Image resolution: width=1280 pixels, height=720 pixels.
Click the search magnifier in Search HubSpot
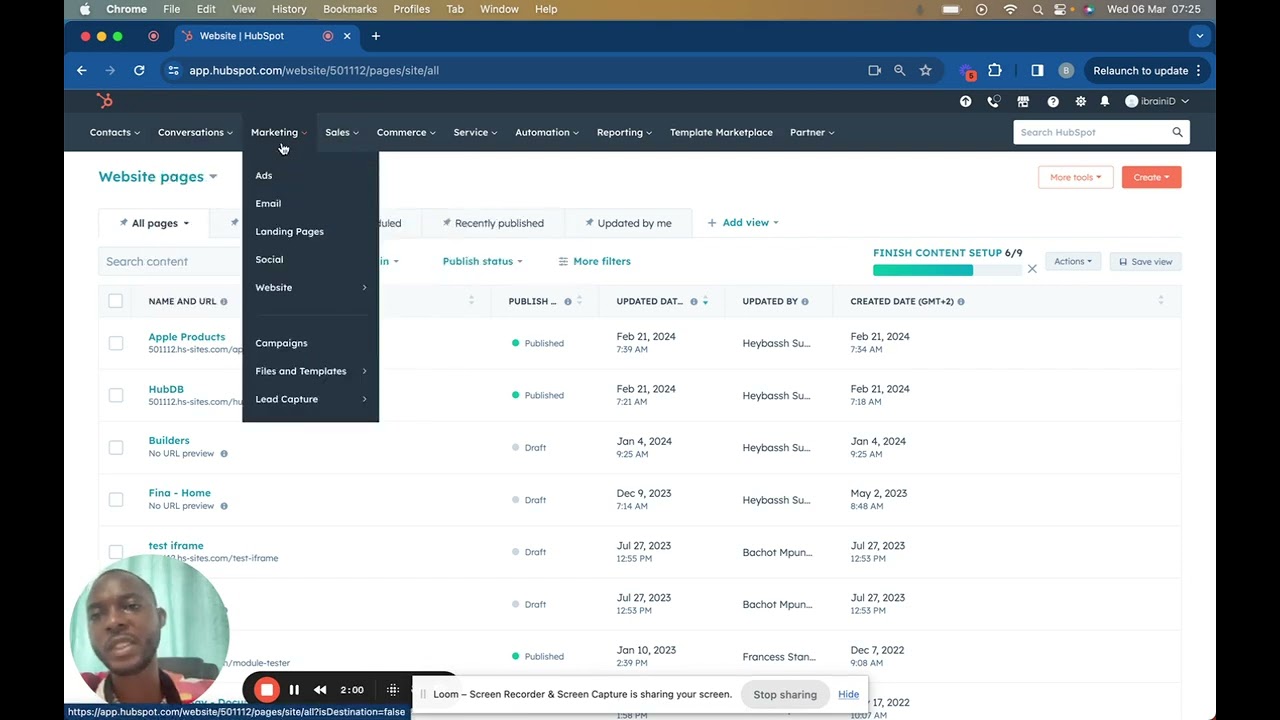point(1177,132)
